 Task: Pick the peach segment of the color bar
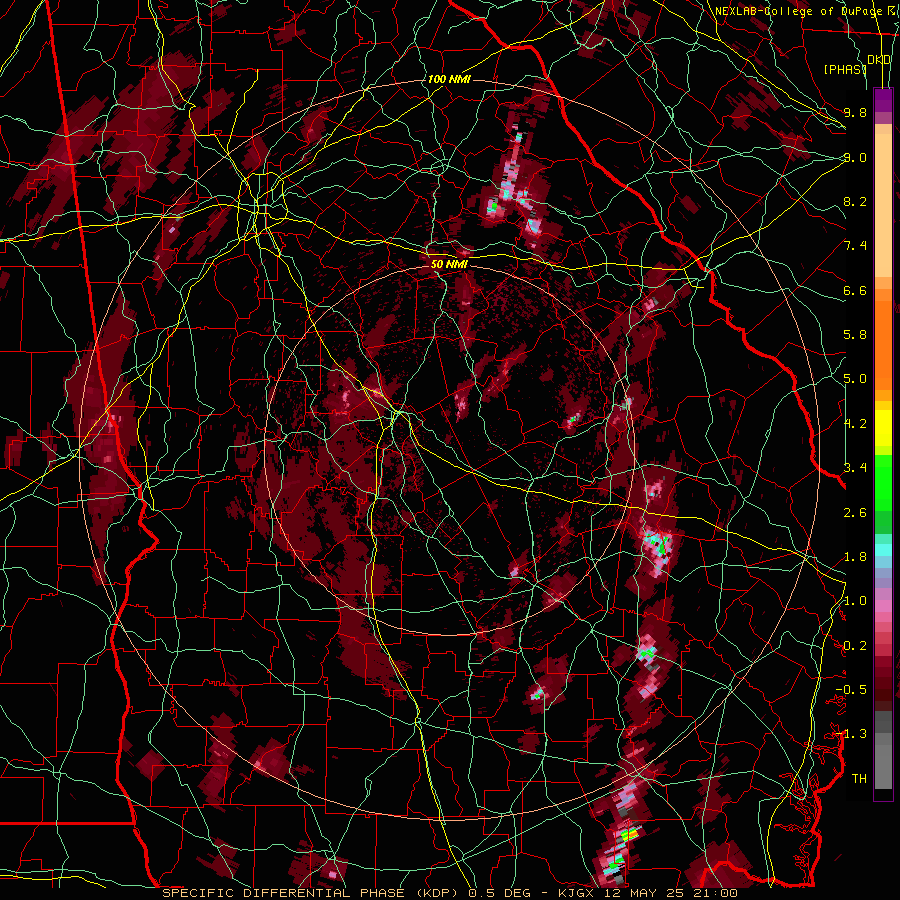click(x=883, y=205)
